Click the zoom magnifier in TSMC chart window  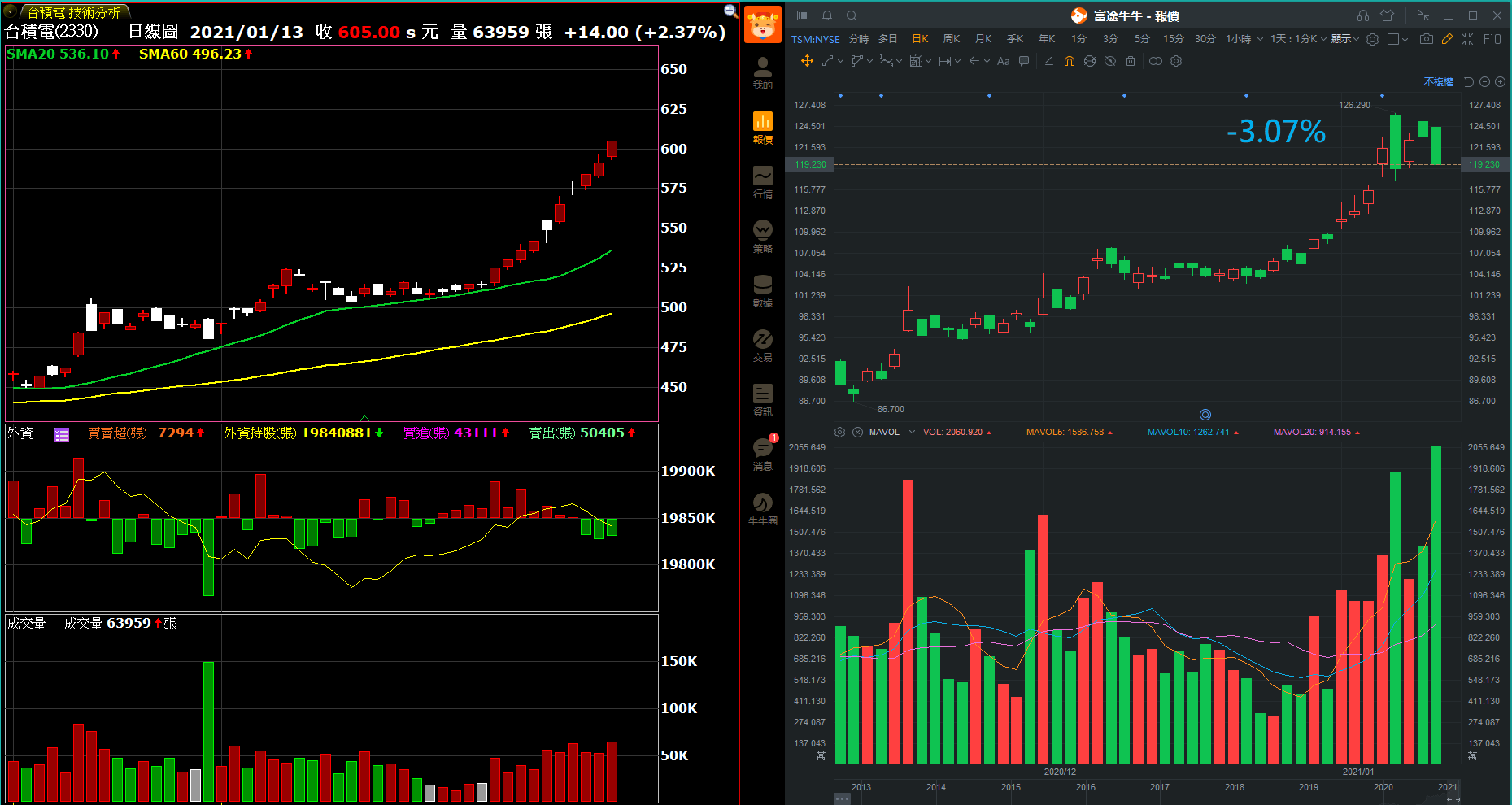(x=730, y=11)
